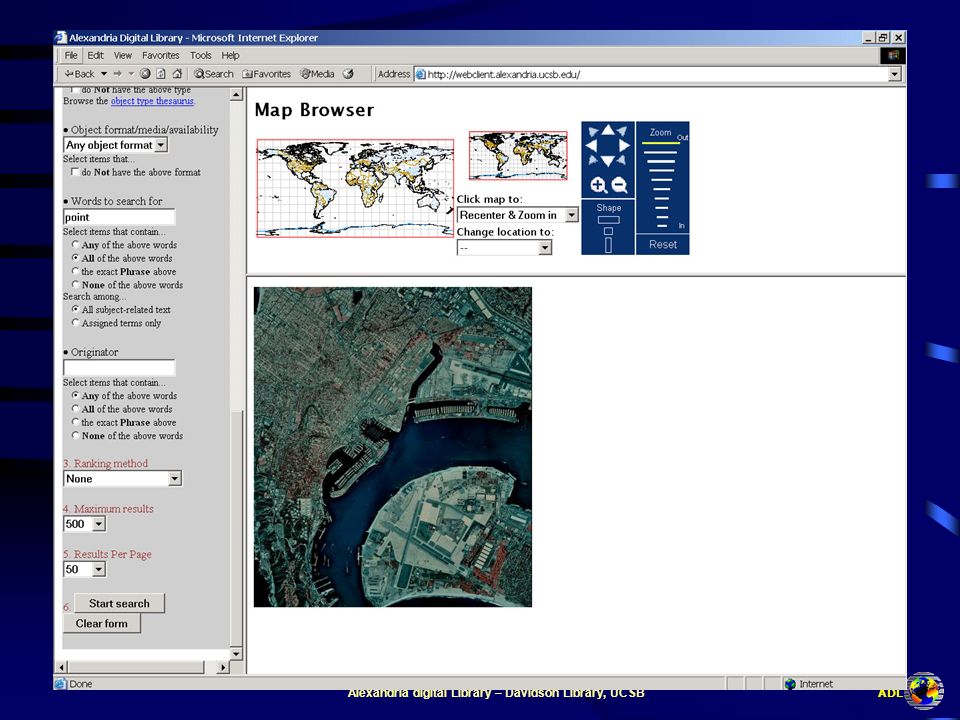The image size is (960, 720).
Task: Click the ADL globe logo
Action: click(925, 691)
